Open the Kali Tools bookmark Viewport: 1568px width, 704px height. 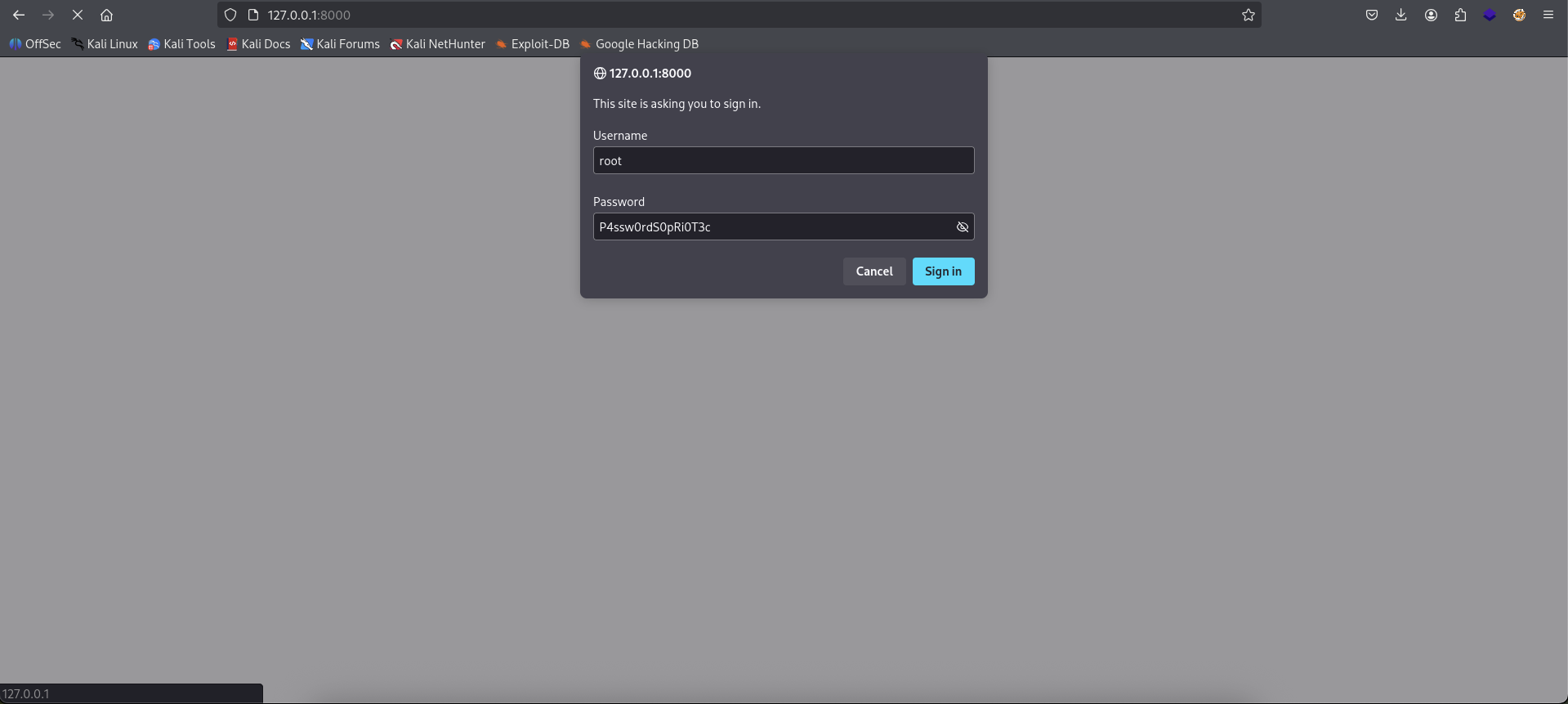181,44
